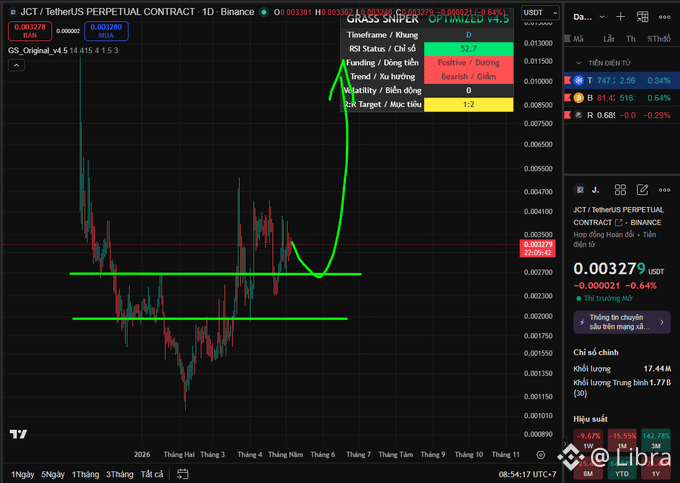Click the 1M performance box -15.55%

click(622, 440)
